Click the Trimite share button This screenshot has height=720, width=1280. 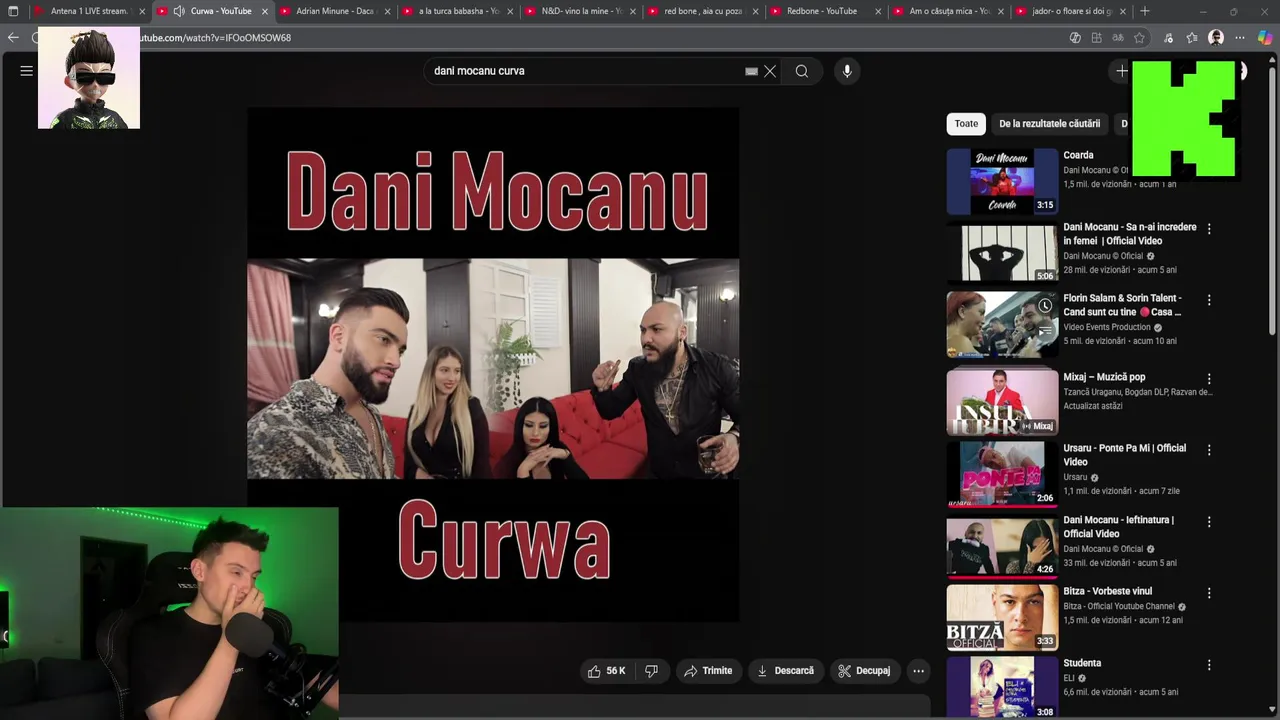point(708,671)
